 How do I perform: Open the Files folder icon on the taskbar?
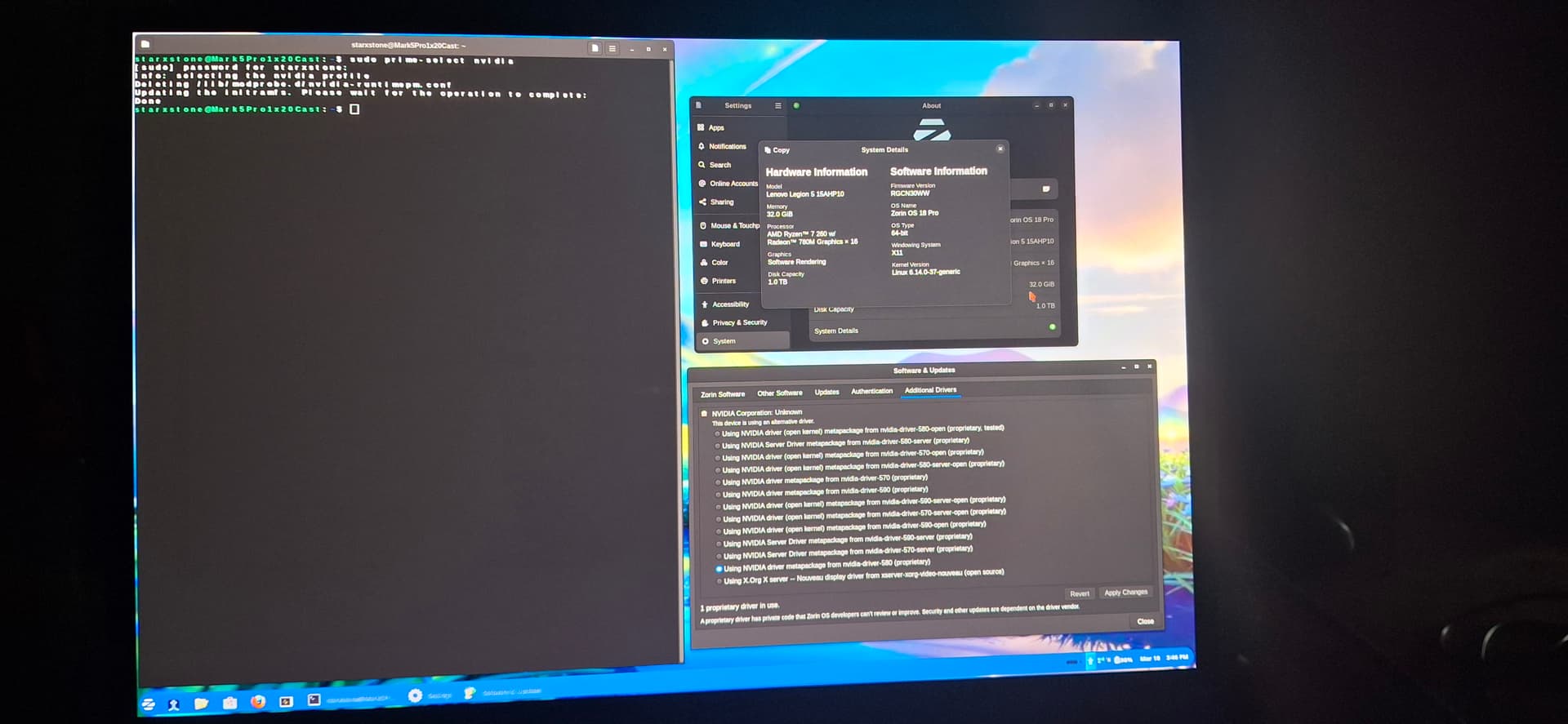pos(201,704)
